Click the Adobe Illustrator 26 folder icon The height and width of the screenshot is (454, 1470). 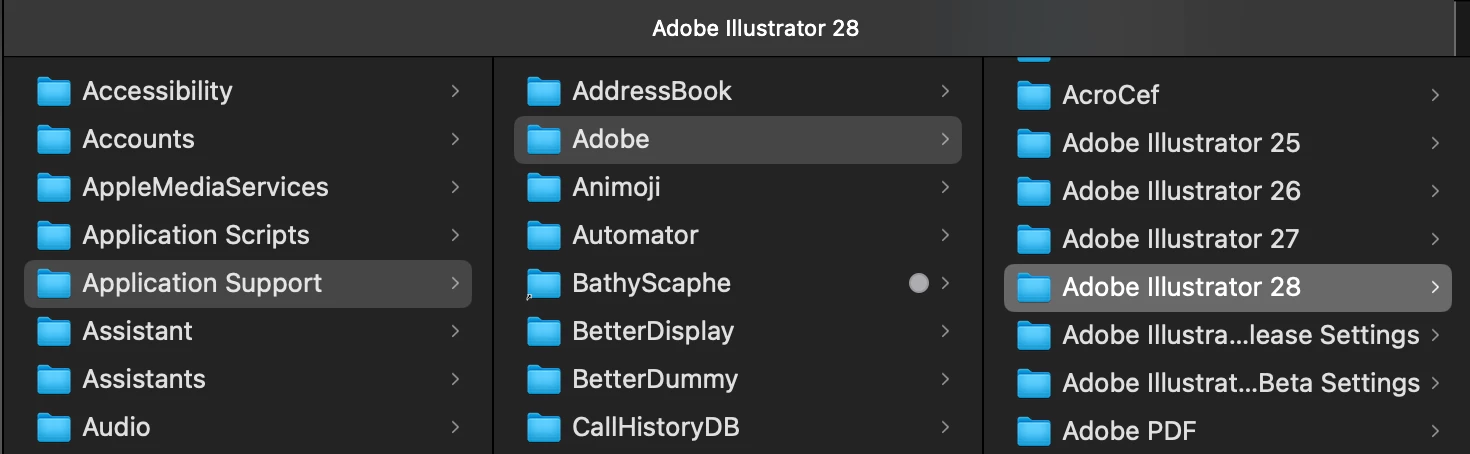[x=1034, y=192]
